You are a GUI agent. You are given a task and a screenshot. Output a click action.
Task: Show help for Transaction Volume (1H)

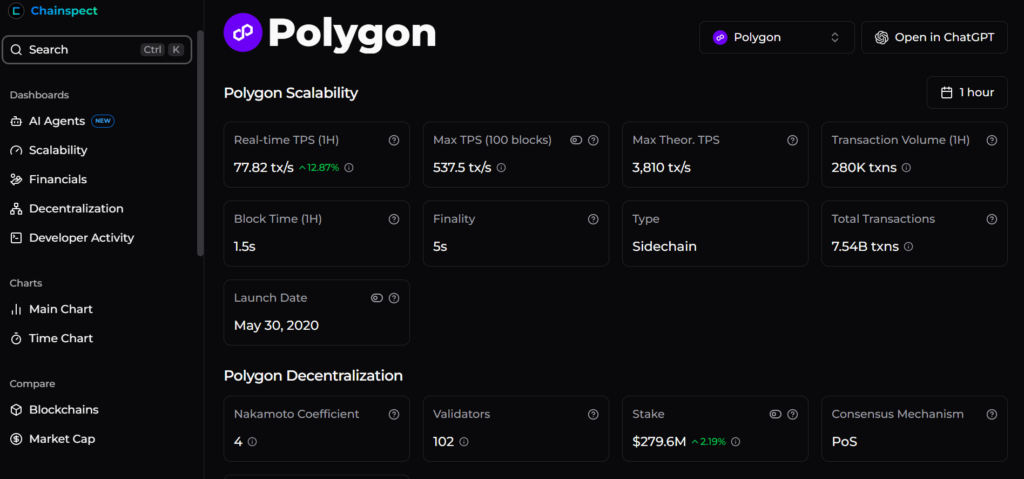tap(991, 140)
